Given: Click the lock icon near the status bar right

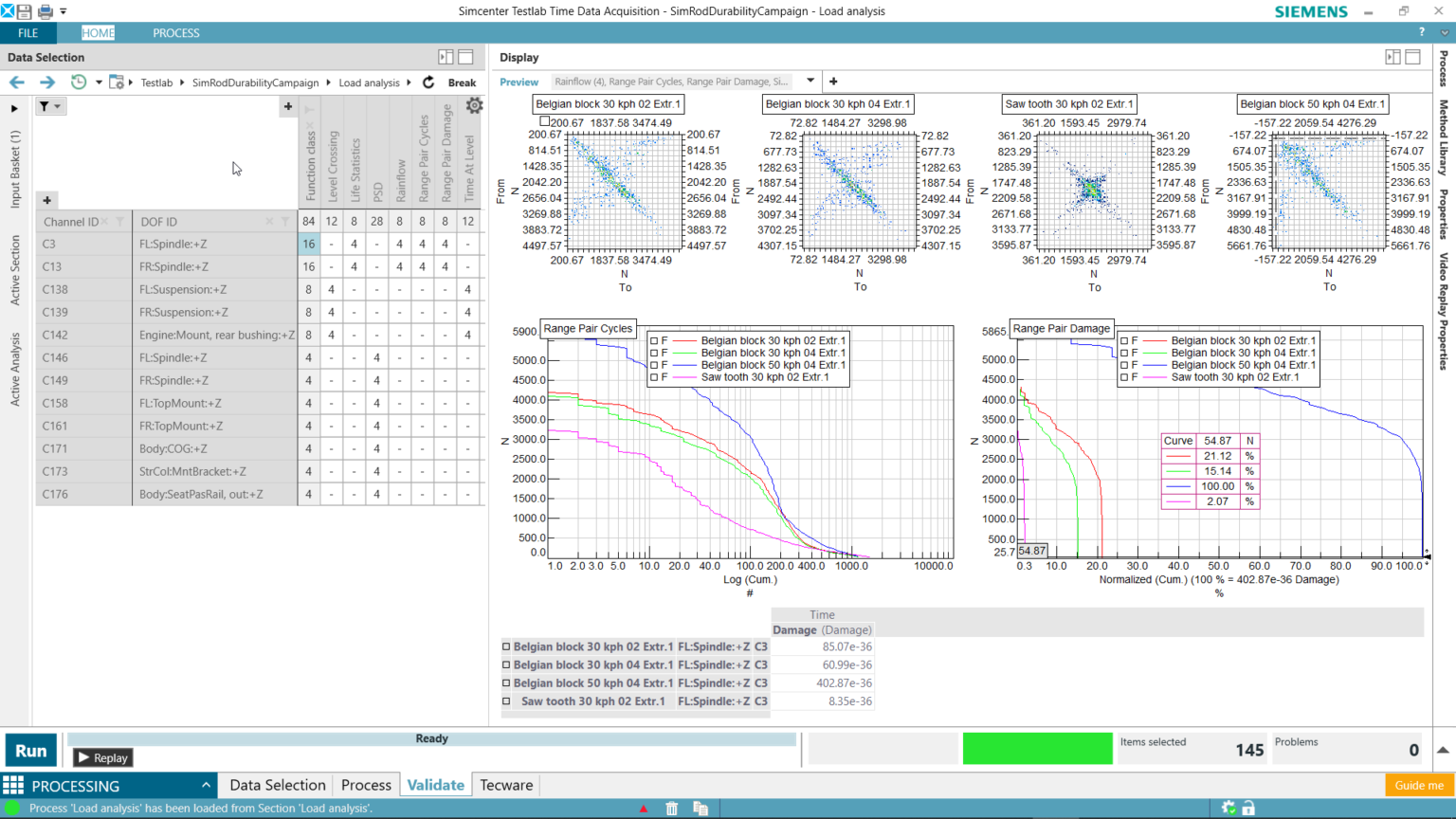Looking at the screenshot, I should tap(1248, 807).
